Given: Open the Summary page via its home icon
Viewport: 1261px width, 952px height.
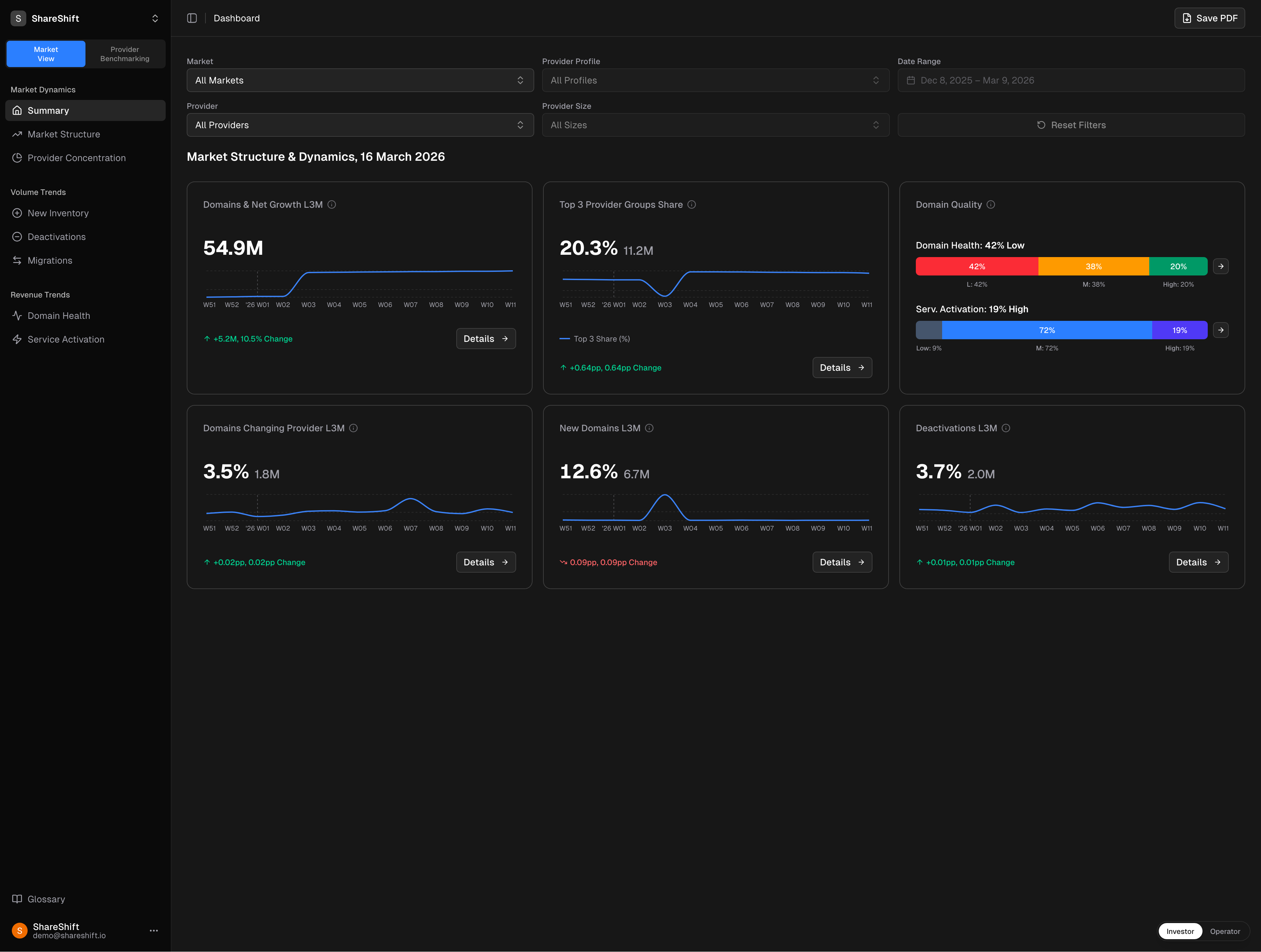Looking at the screenshot, I should pyautogui.click(x=18, y=110).
